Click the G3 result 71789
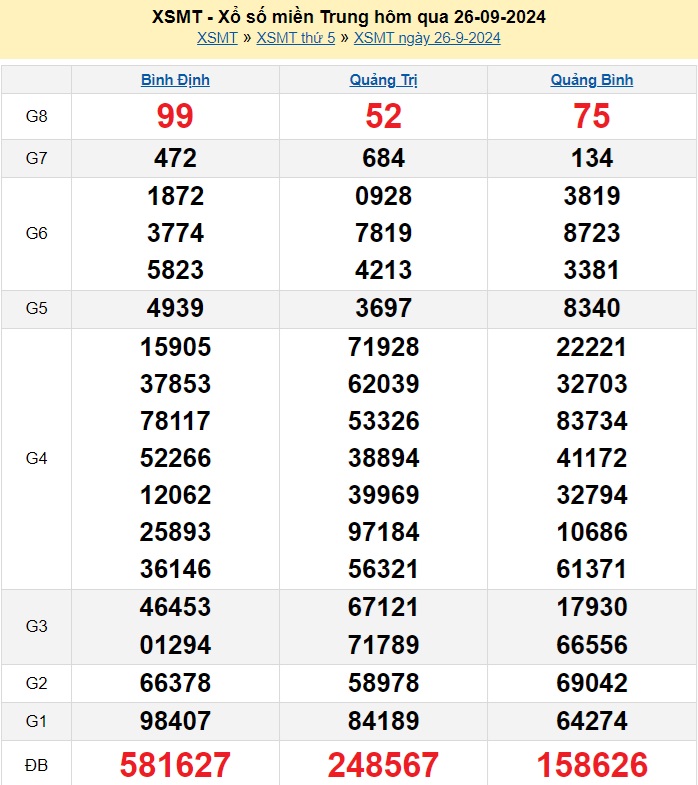Viewport: 698px width, 785px height. pos(383,645)
